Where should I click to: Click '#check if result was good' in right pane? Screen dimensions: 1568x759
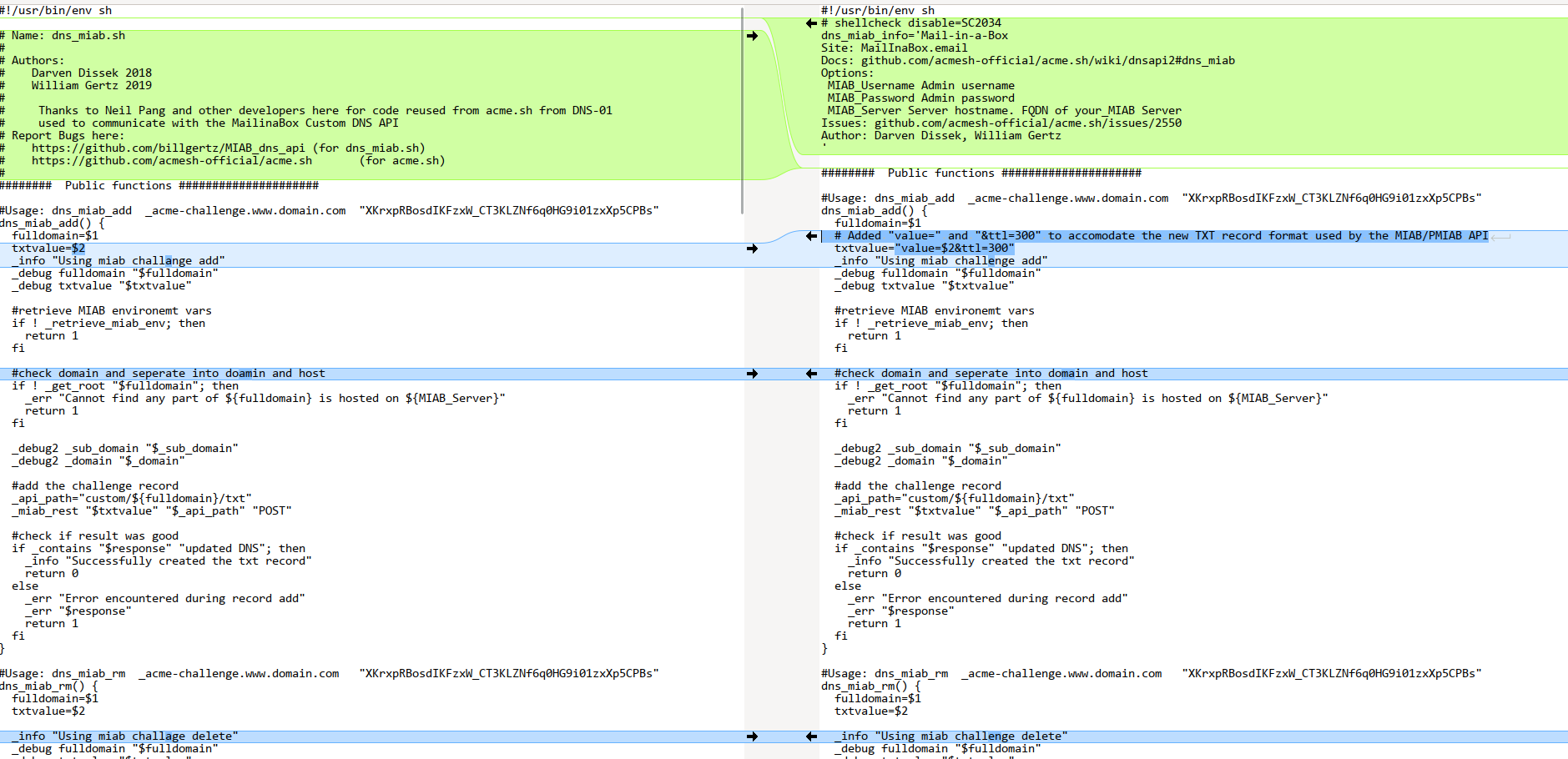pos(918,536)
